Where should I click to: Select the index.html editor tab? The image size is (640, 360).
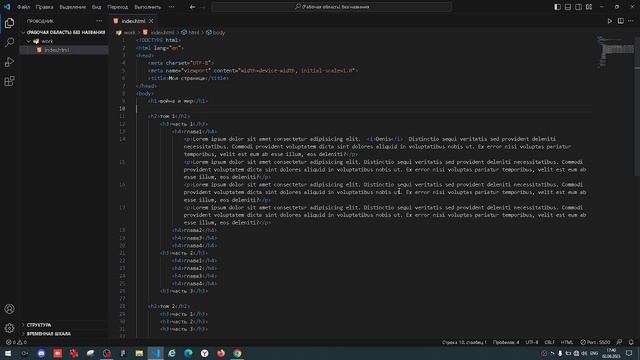[x=133, y=21]
